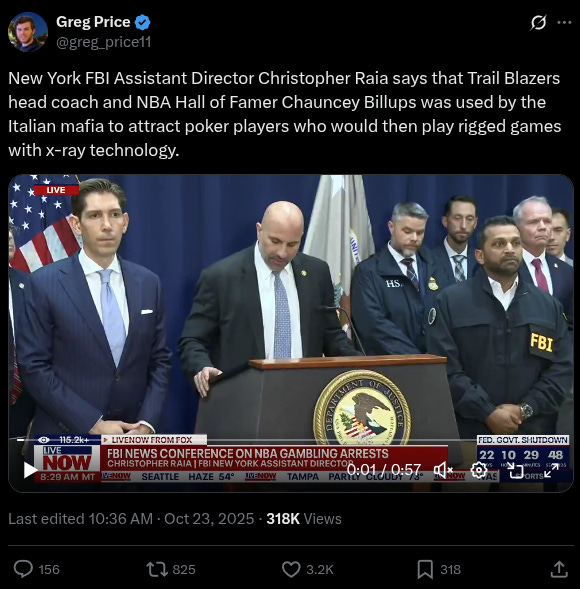Like the post with the heart icon
Image resolution: width=580 pixels, height=589 pixels.
[x=291, y=569]
